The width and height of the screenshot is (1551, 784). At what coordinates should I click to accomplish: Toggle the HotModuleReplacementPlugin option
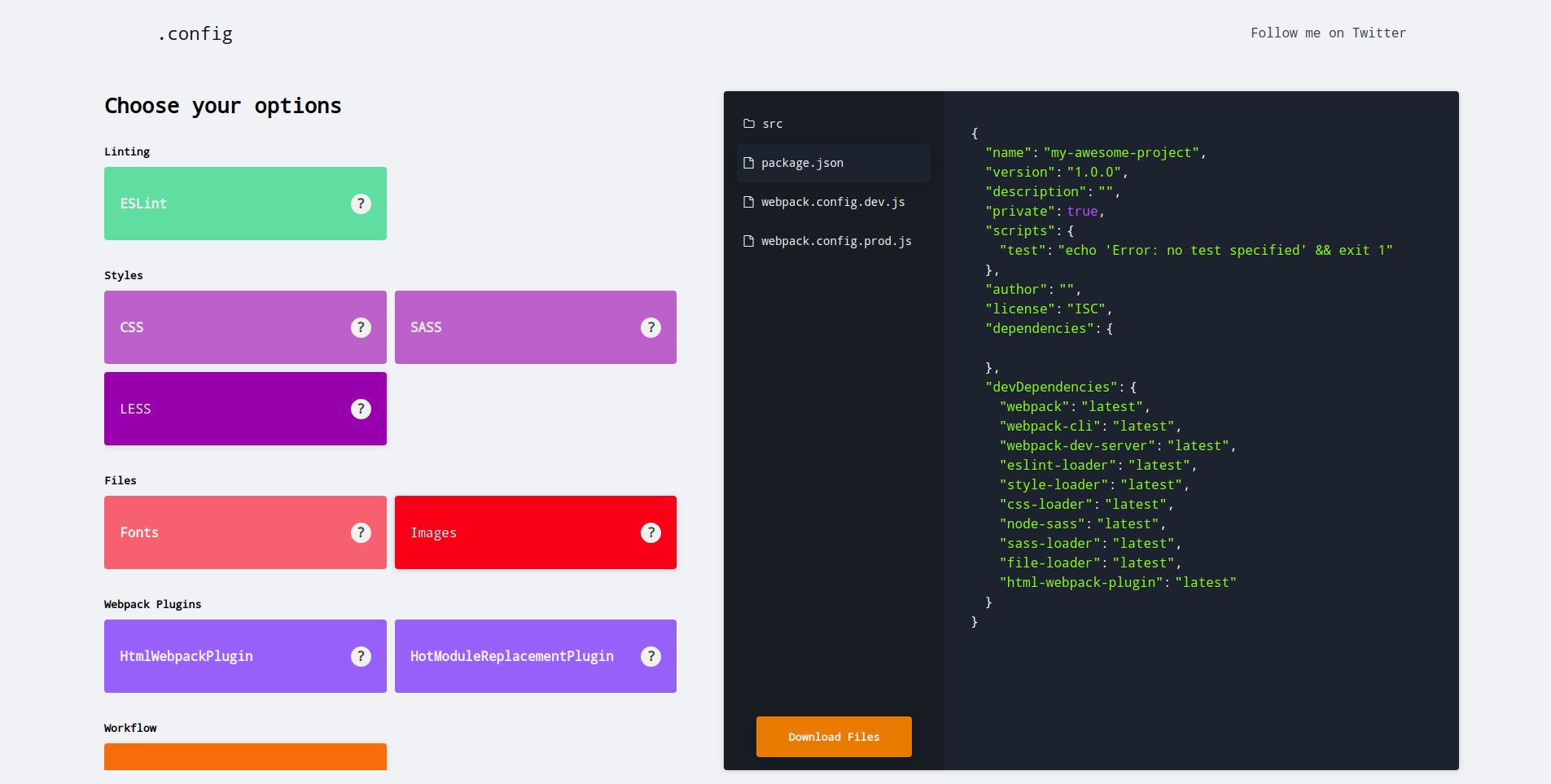pos(536,656)
